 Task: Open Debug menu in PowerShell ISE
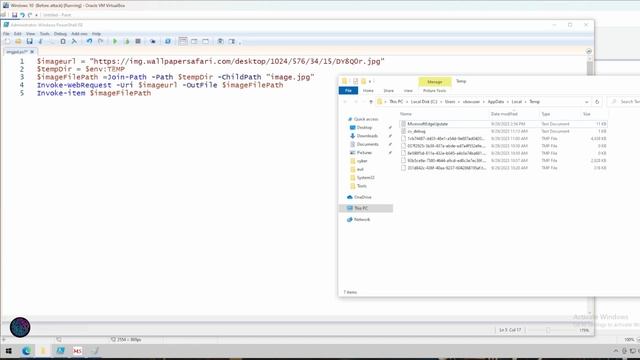point(60,33)
